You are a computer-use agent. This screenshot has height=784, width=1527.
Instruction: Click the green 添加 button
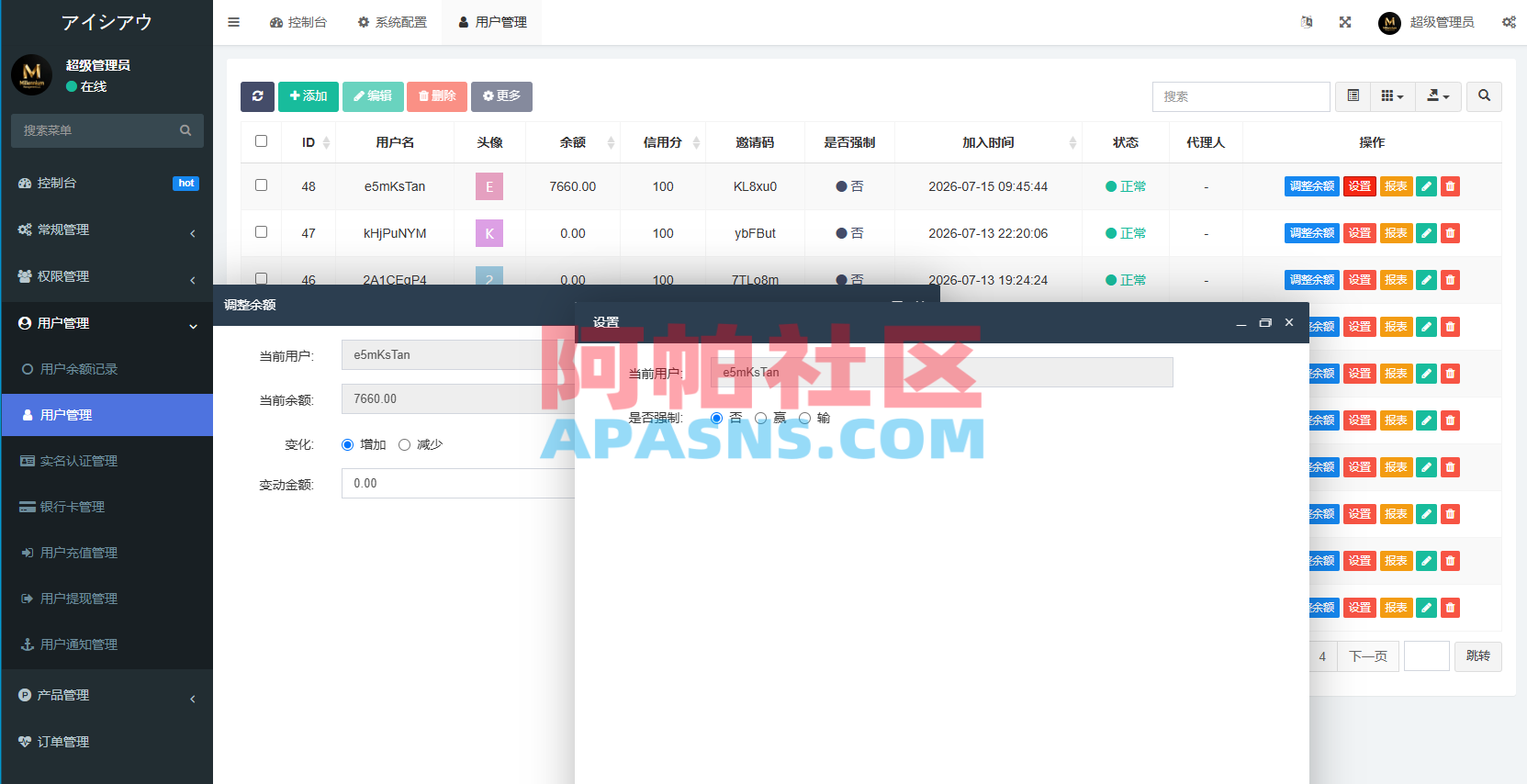click(x=309, y=96)
